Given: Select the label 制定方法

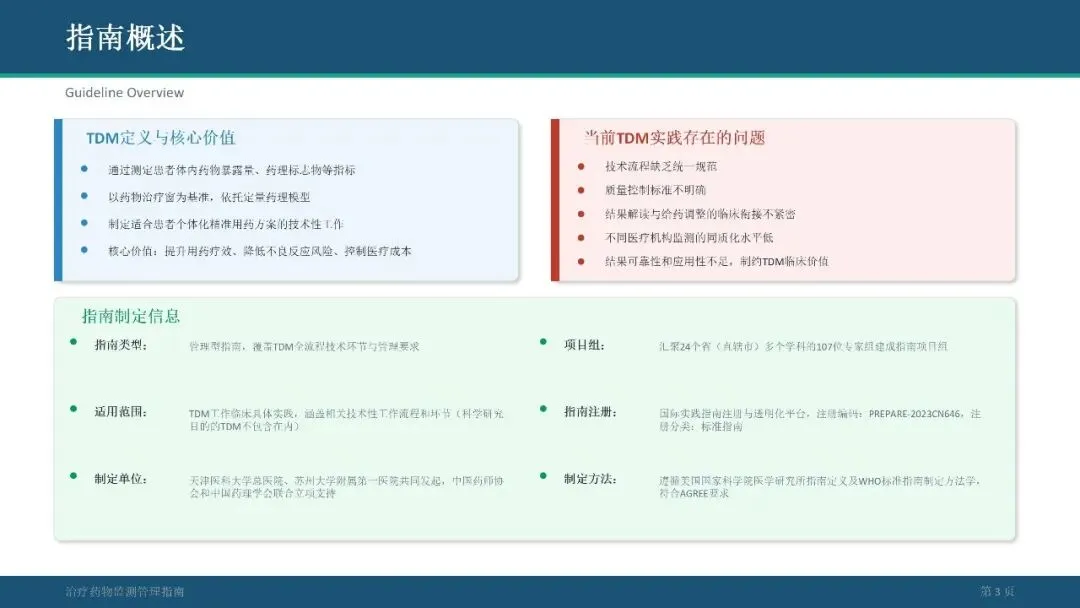Looking at the screenshot, I should tap(590, 479).
